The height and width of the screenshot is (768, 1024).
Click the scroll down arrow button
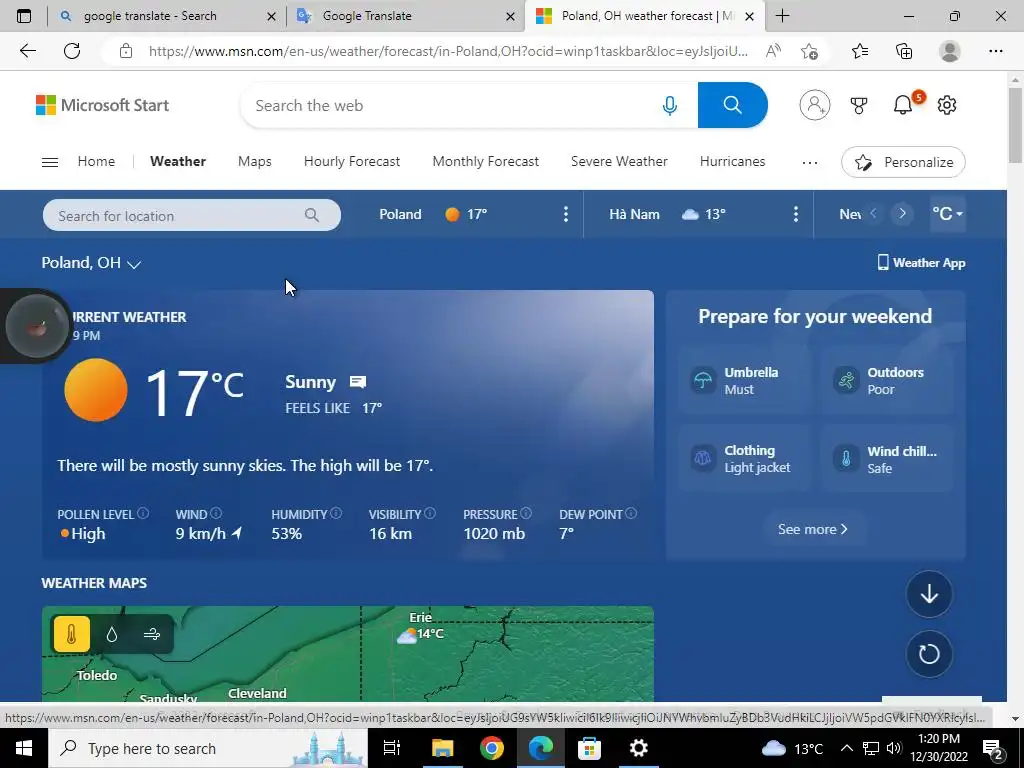[929, 594]
